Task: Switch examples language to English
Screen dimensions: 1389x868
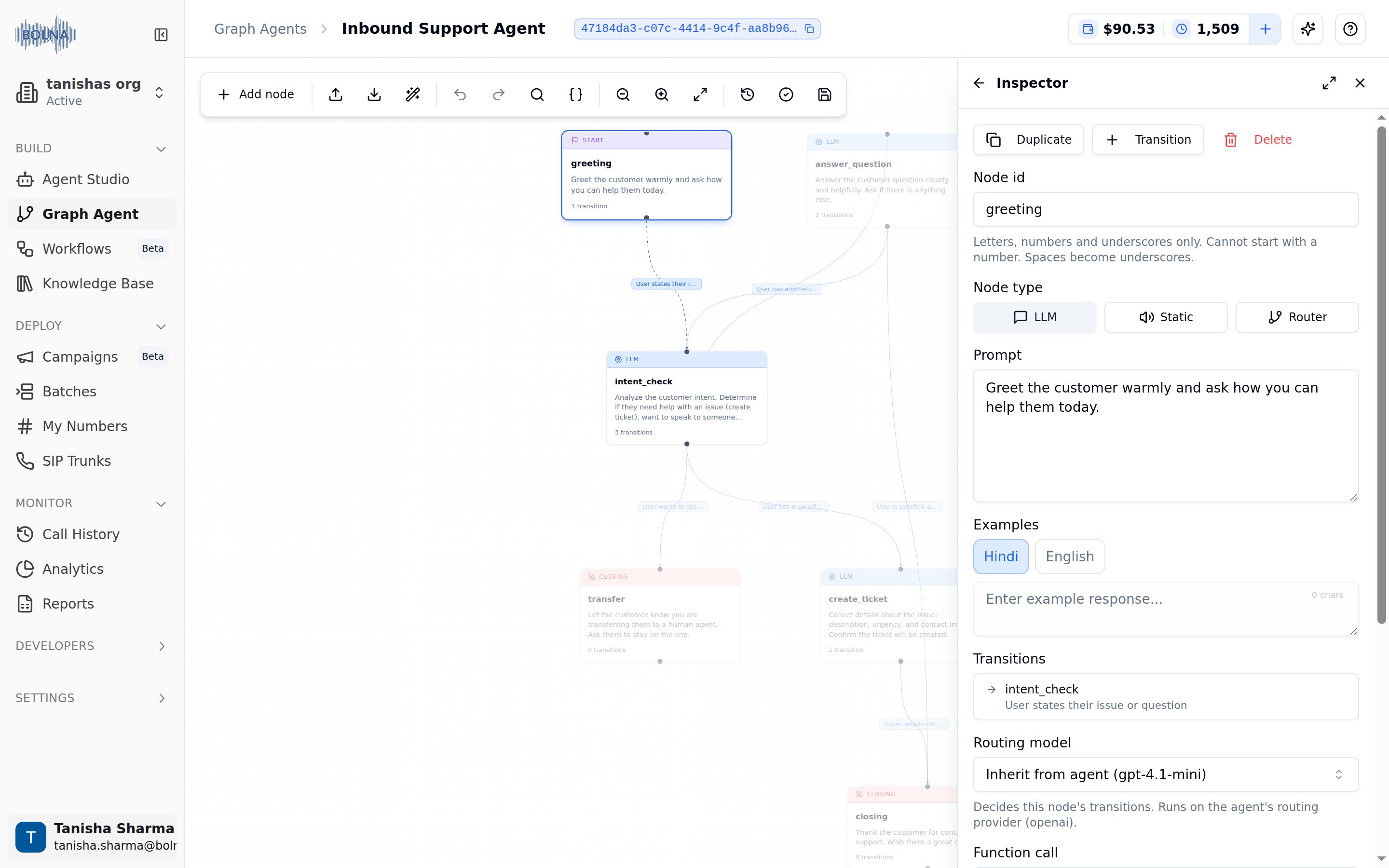Action: [1070, 556]
